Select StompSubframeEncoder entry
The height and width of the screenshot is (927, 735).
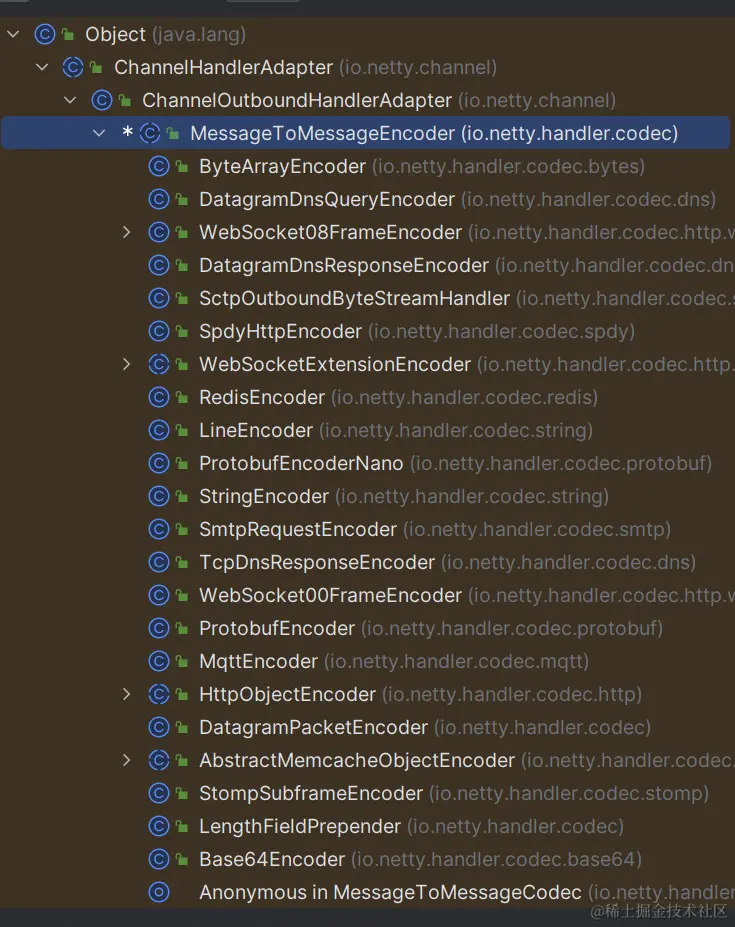pyautogui.click(x=454, y=793)
